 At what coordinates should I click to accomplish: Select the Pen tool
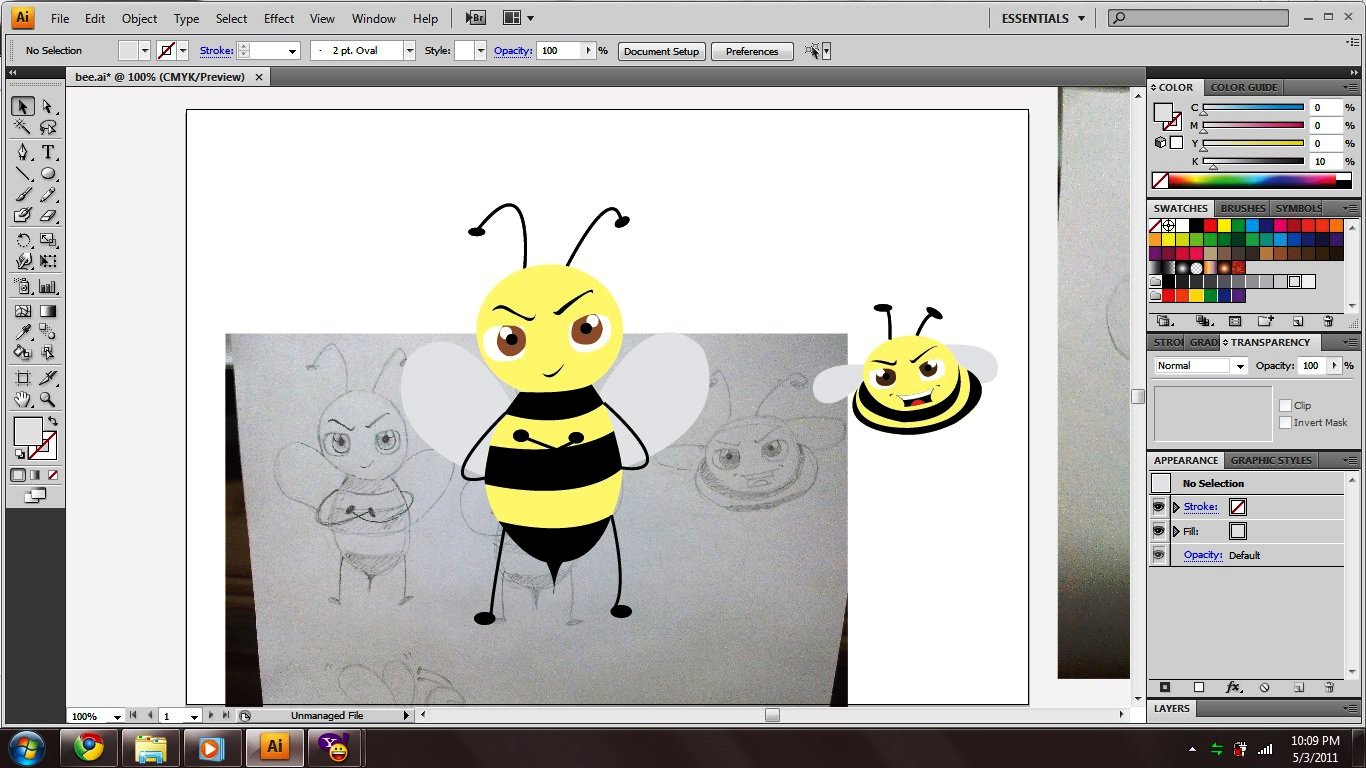click(23, 152)
